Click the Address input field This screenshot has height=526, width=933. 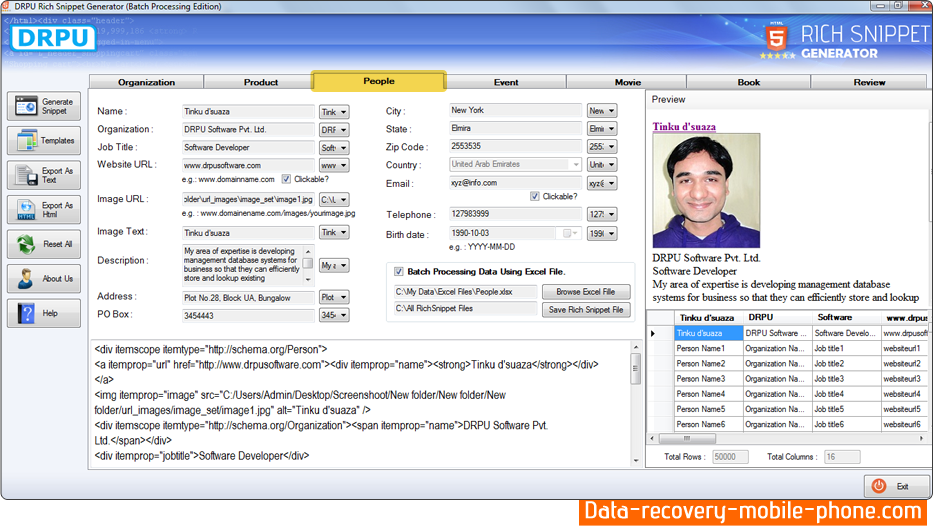point(248,298)
